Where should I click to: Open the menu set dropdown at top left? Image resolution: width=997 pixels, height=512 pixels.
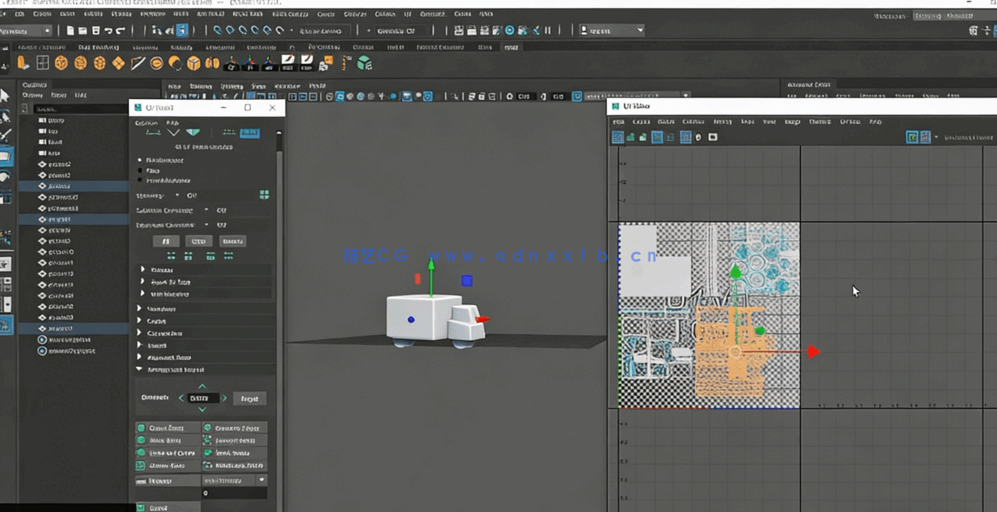pos(26,31)
